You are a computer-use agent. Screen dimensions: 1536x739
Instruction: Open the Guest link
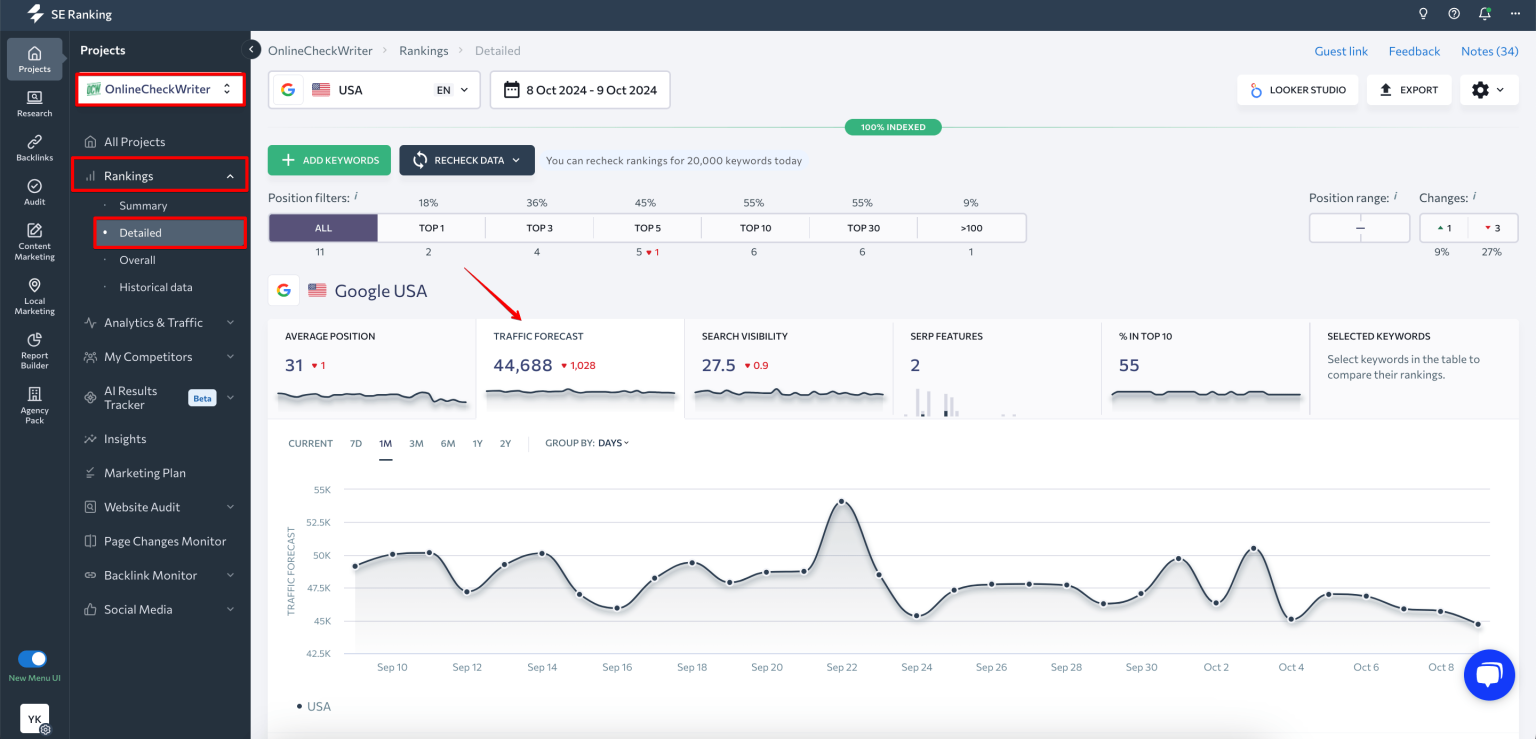1340,50
